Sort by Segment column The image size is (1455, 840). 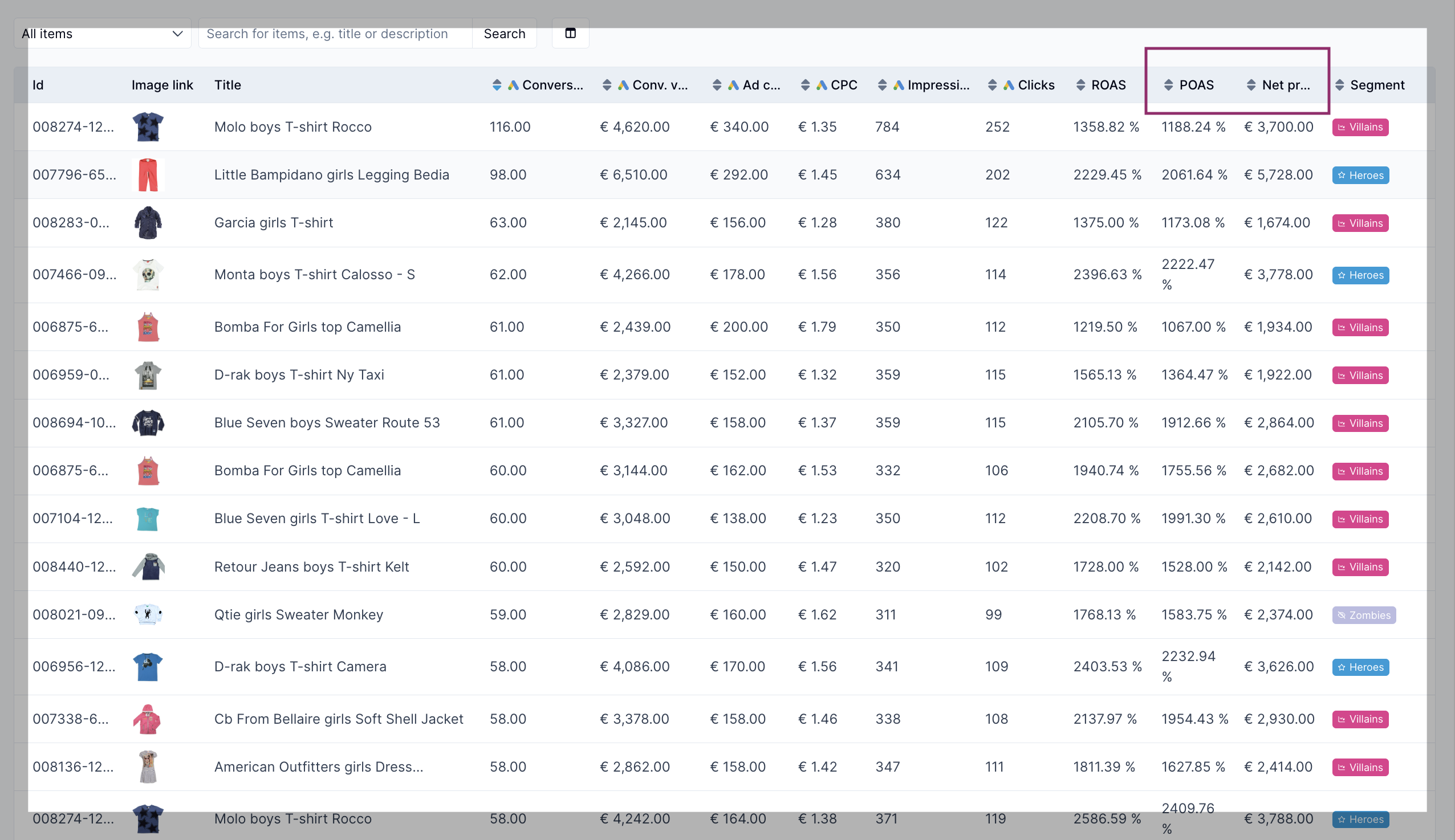(1340, 85)
